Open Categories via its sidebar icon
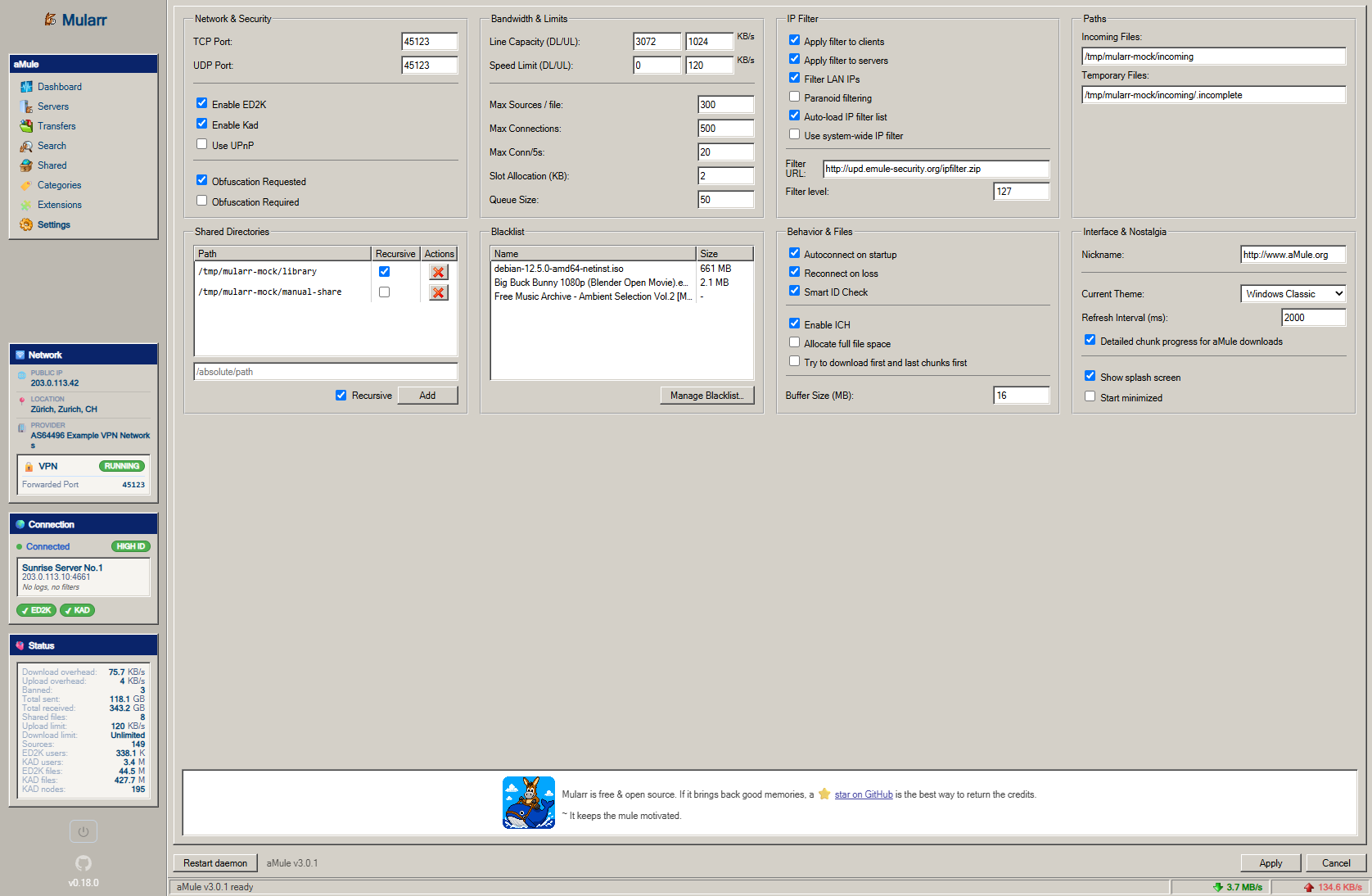 tap(26, 185)
